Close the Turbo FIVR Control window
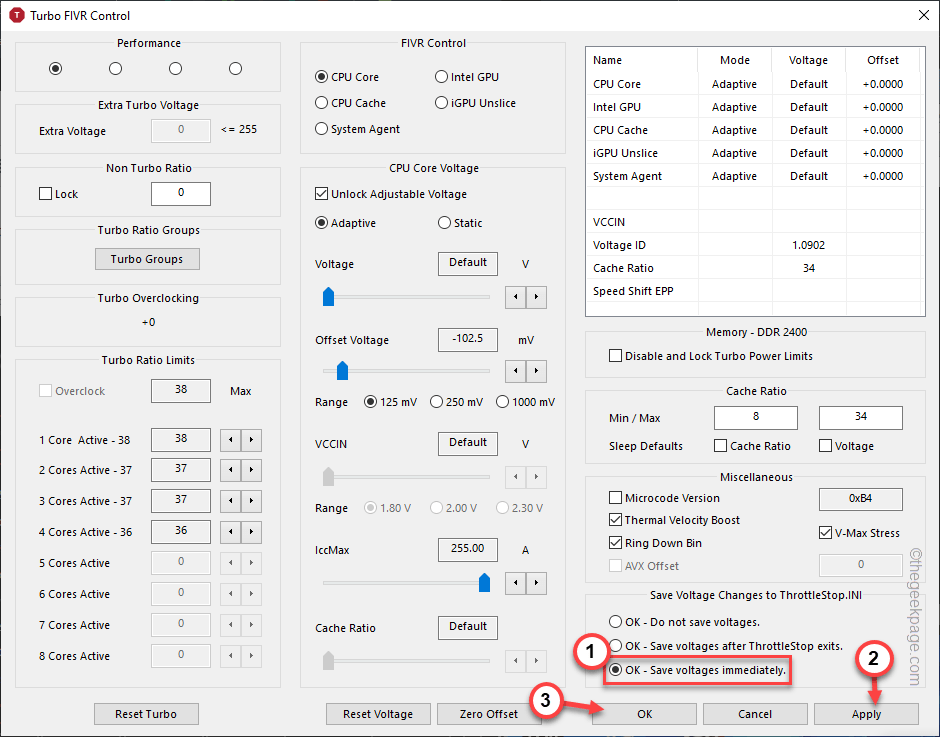Image resolution: width=940 pixels, height=737 pixels. [920, 15]
